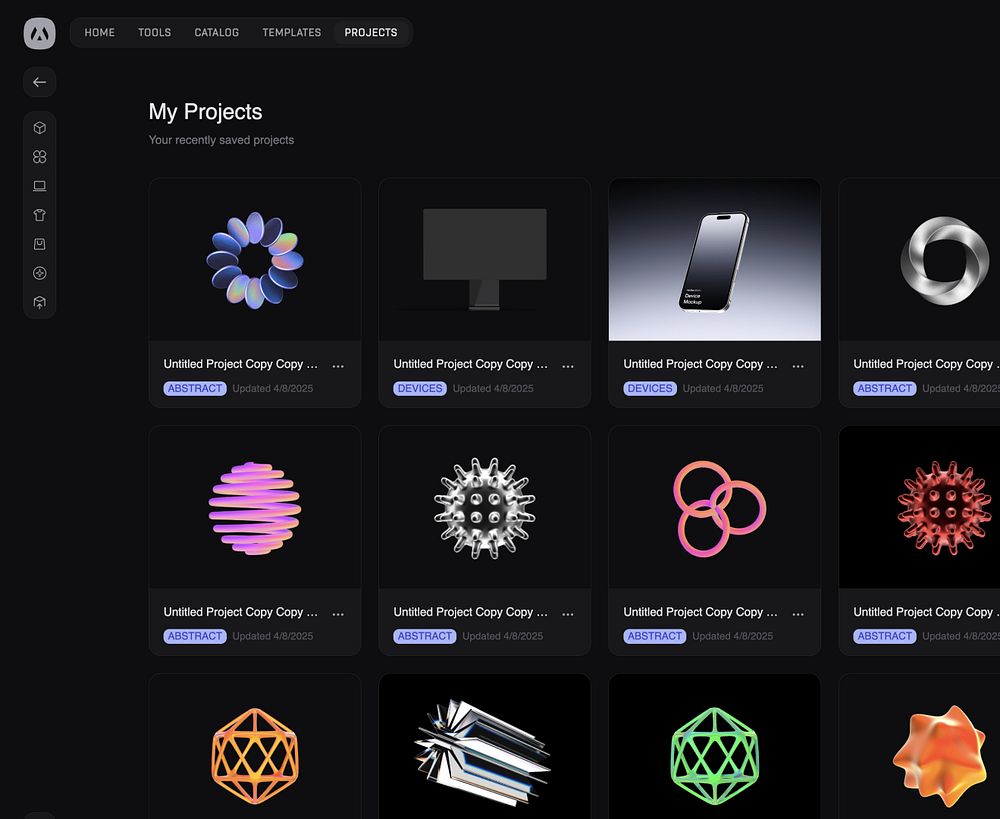Open the red spiky ball thumbnail
The width and height of the screenshot is (1000, 819).
click(920, 507)
